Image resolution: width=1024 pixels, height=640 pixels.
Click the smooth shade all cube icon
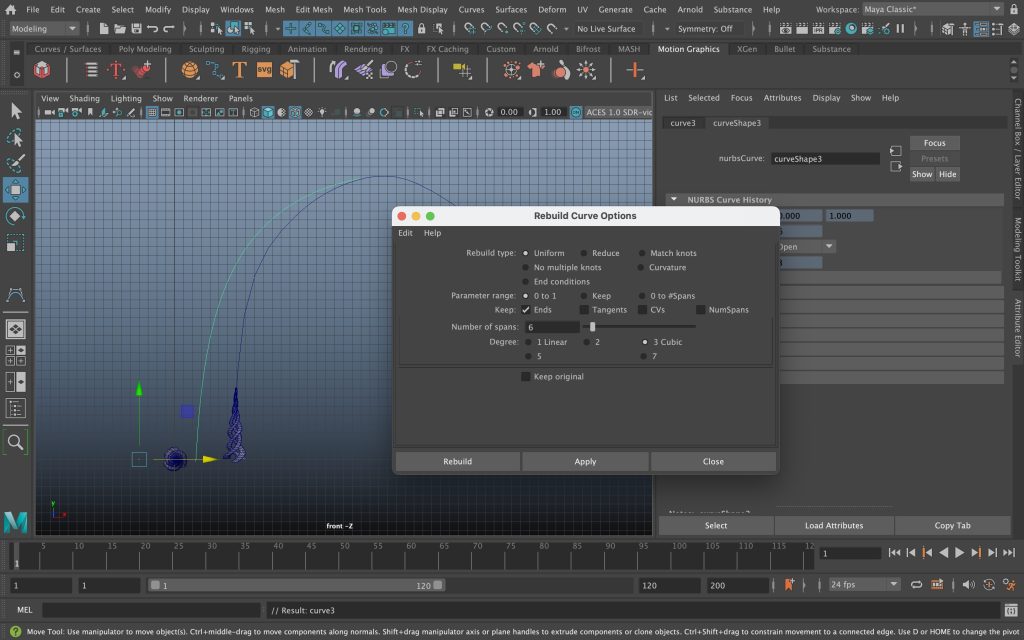click(x=268, y=112)
